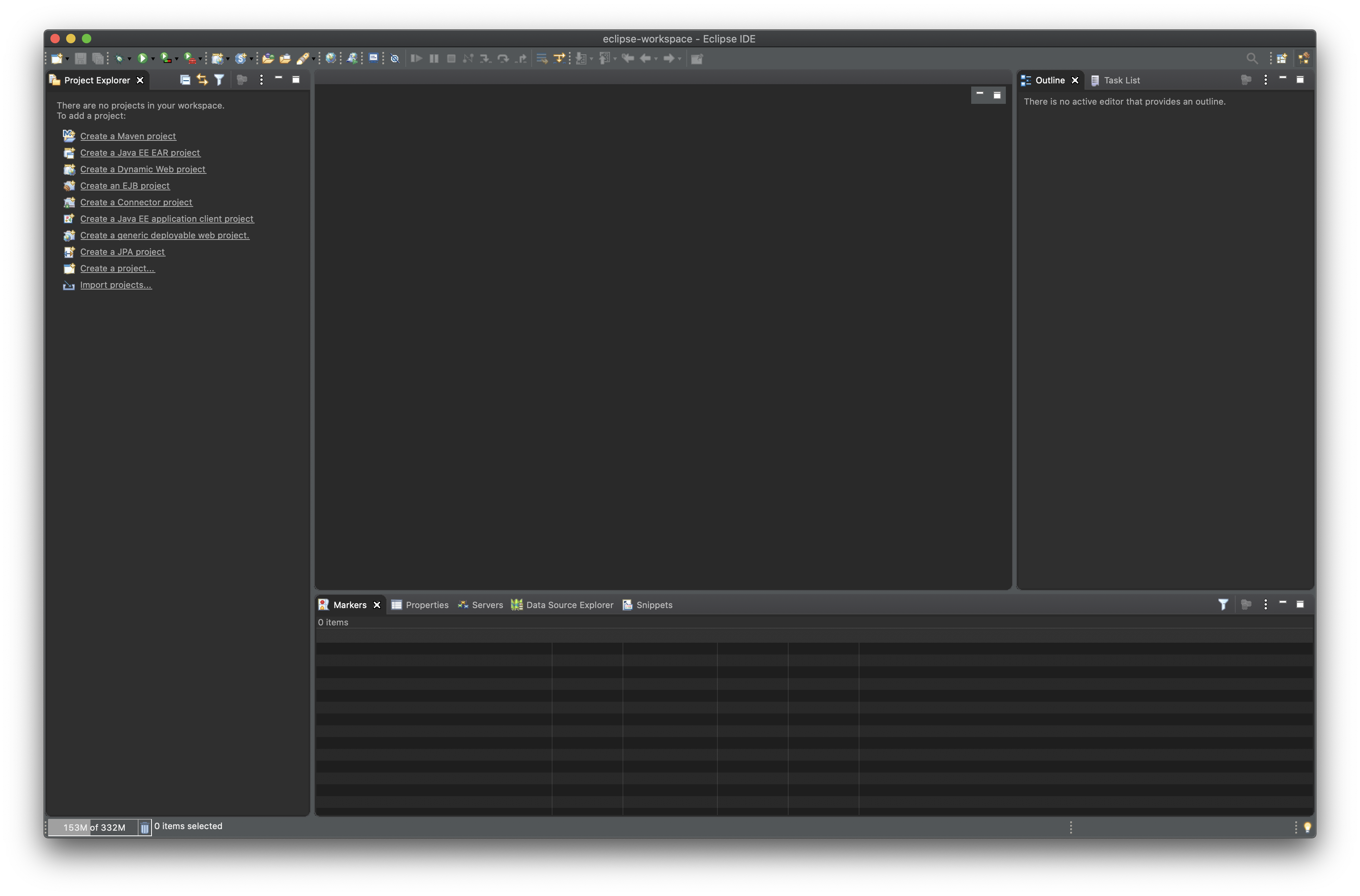
Task: Click the green Run button icon
Action: [142, 58]
